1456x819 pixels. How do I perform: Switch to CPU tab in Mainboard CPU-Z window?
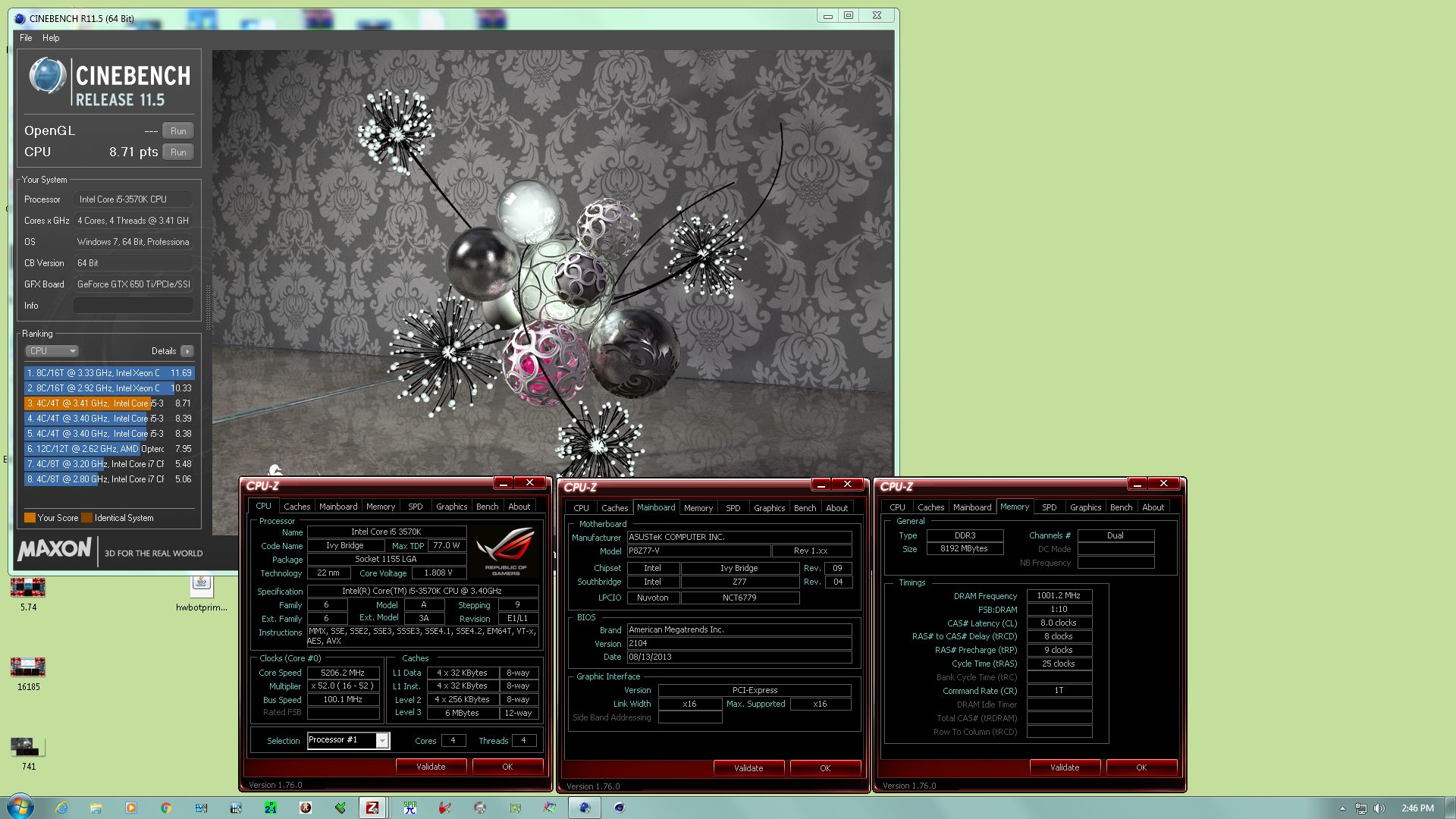[582, 508]
